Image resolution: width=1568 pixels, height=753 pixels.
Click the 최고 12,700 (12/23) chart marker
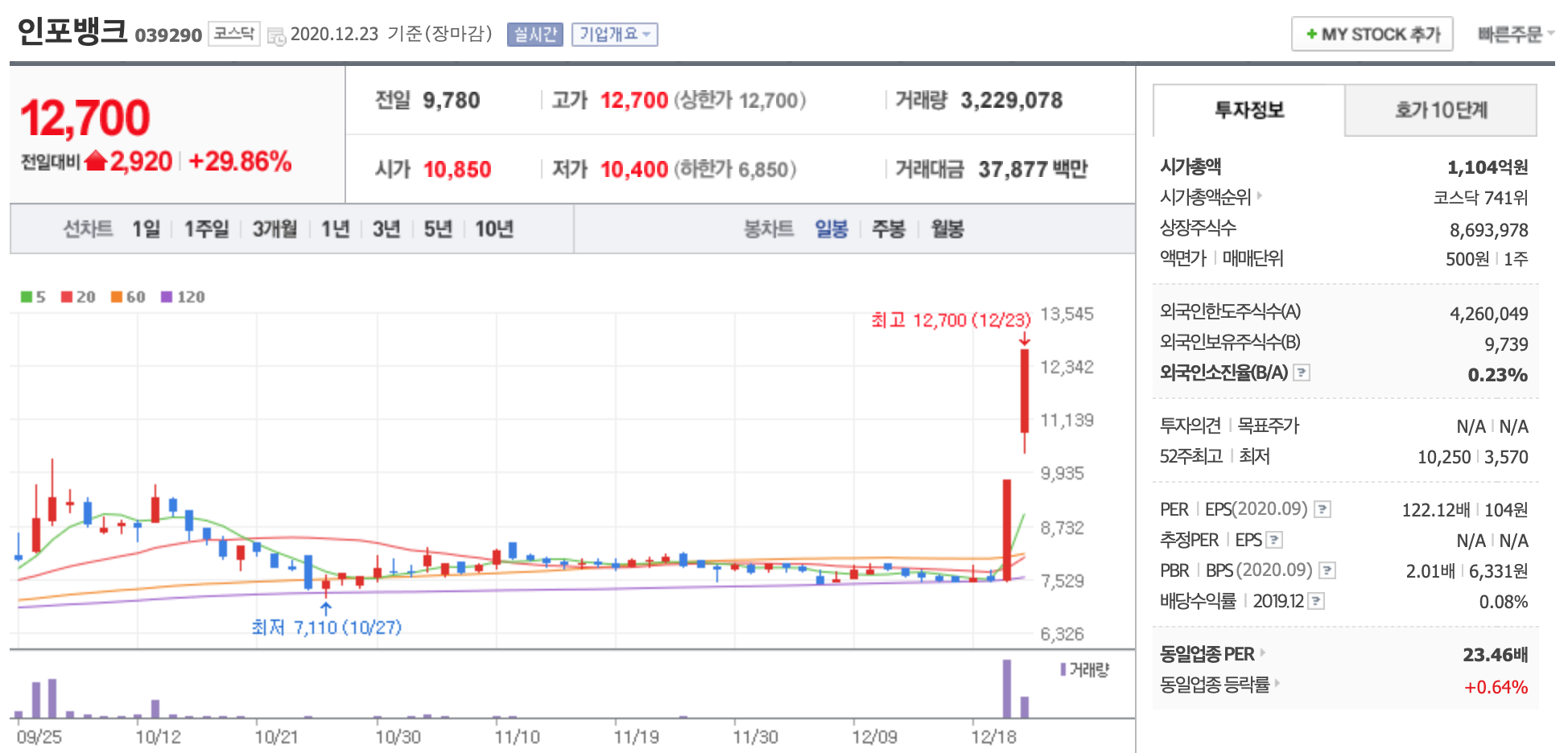951,320
